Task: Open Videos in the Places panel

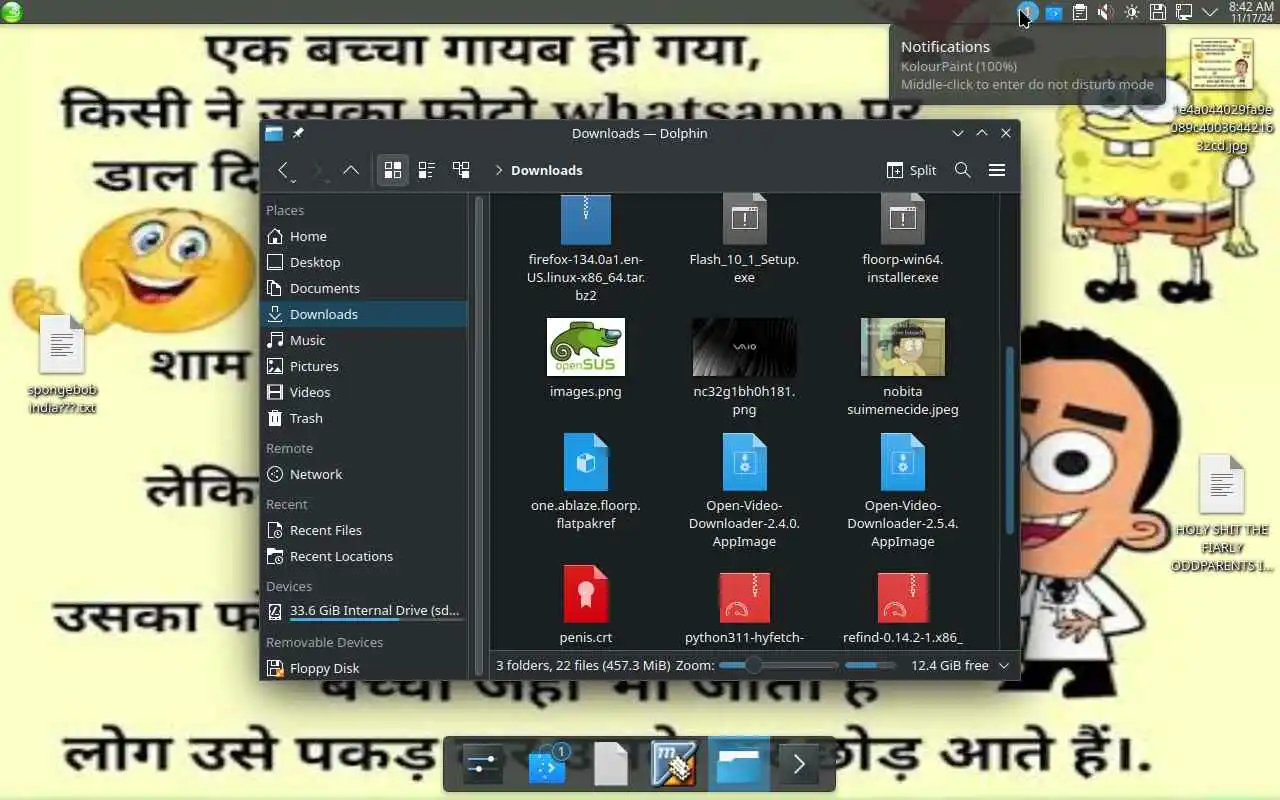Action: point(363,392)
